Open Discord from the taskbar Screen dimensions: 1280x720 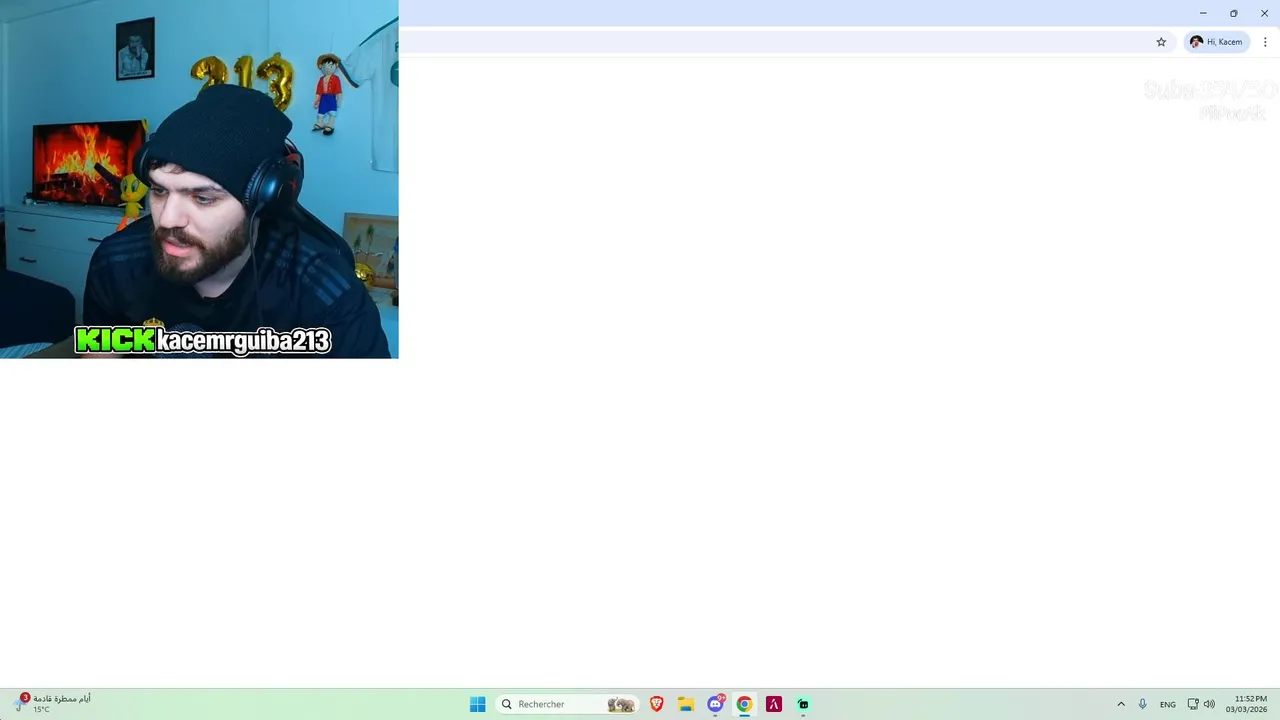pyautogui.click(x=715, y=704)
